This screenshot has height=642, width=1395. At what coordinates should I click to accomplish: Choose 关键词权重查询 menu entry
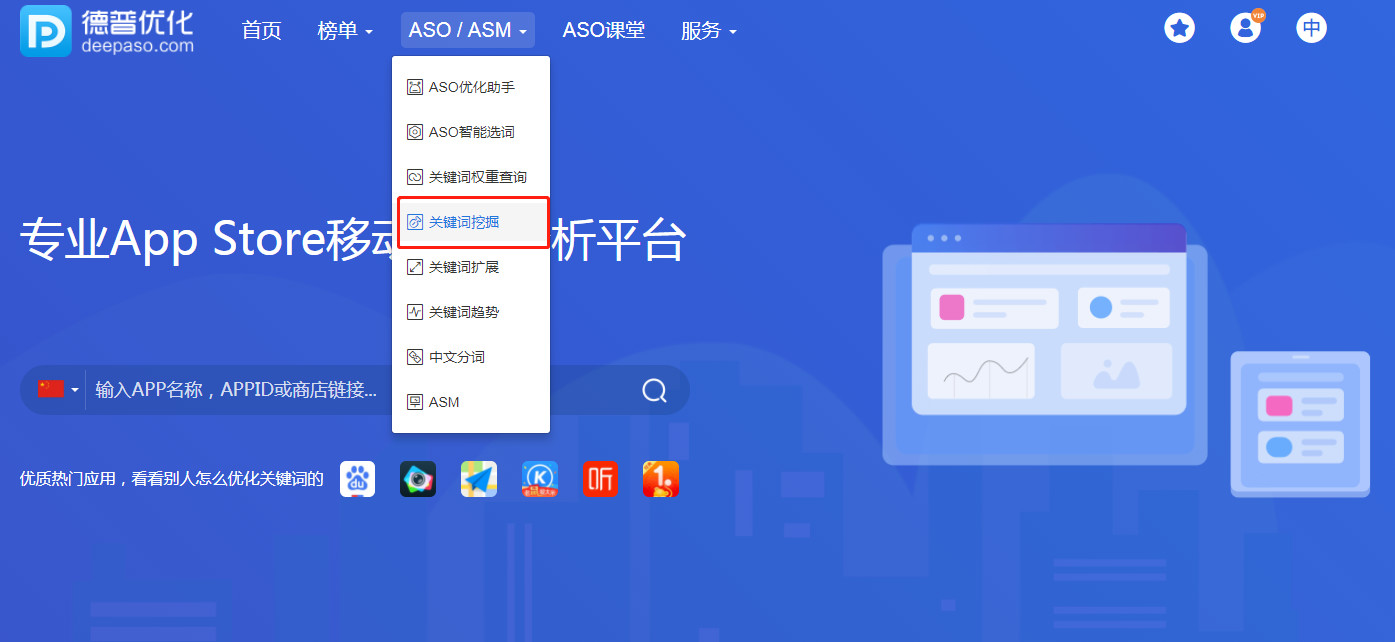pos(471,177)
